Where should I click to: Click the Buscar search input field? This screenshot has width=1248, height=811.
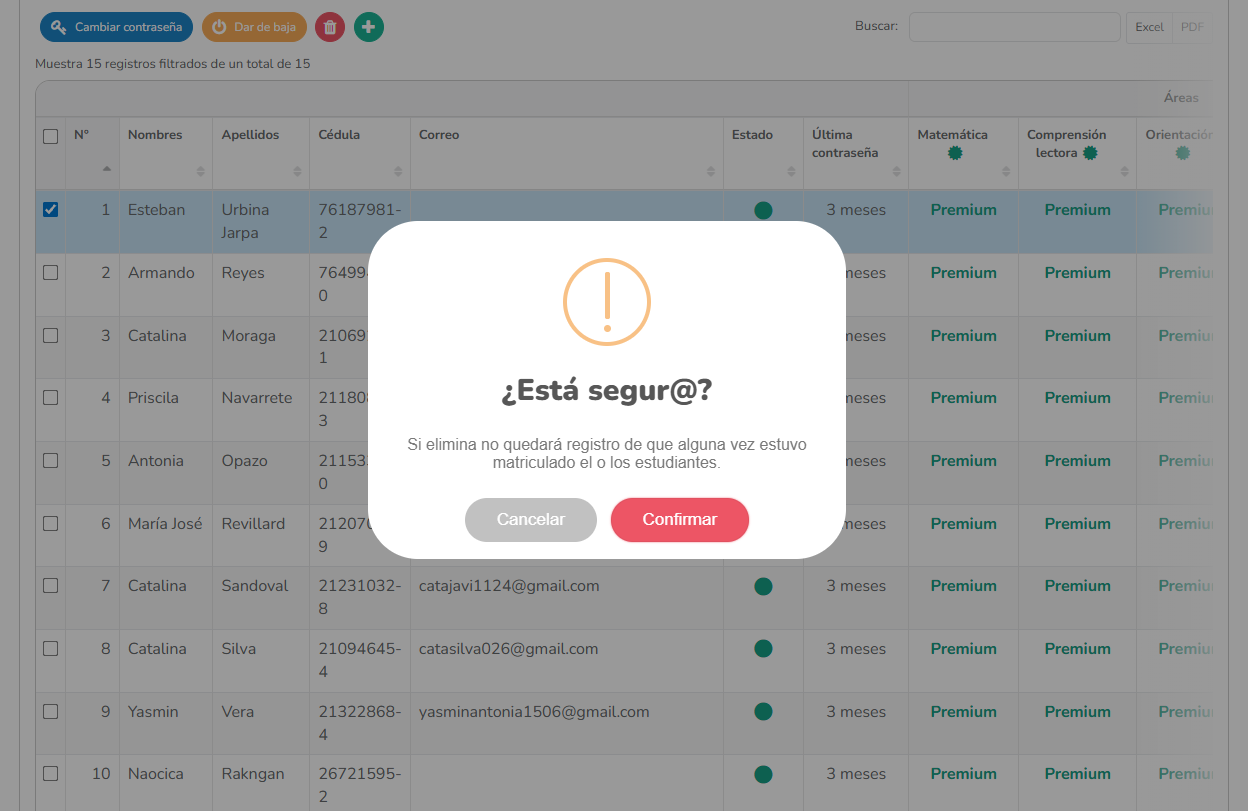pyautogui.click(x=1014, y=27)
